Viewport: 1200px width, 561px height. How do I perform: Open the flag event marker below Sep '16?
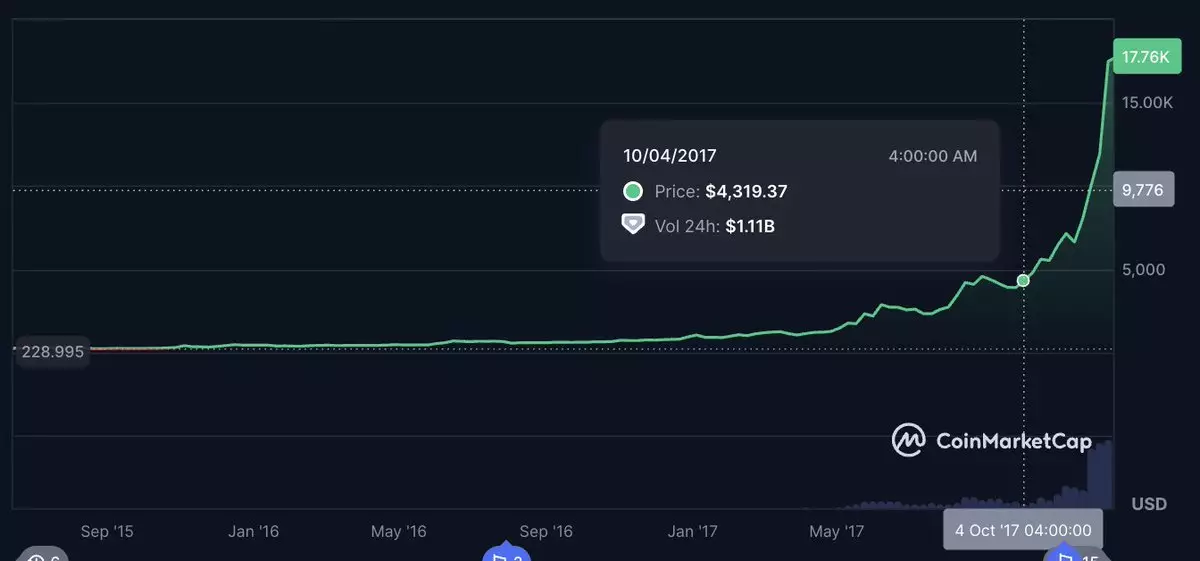503,554
